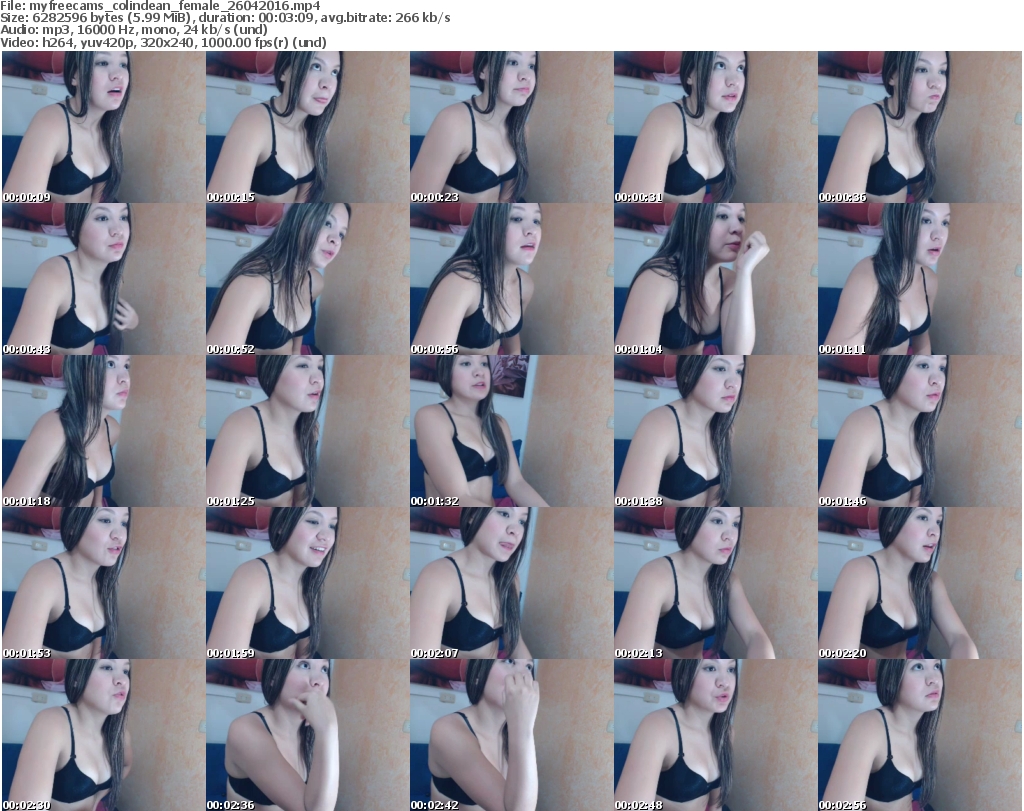Select the "Video: h264, yuv420p" line
Image resolution: width=1024 pixels, height=811 pixels.
click(x=163, y=42)
